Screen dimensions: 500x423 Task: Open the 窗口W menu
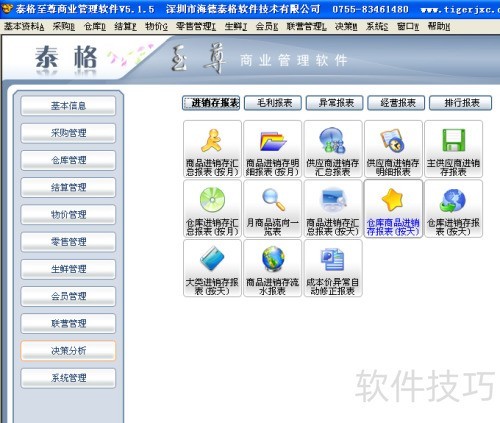[408, 27]
